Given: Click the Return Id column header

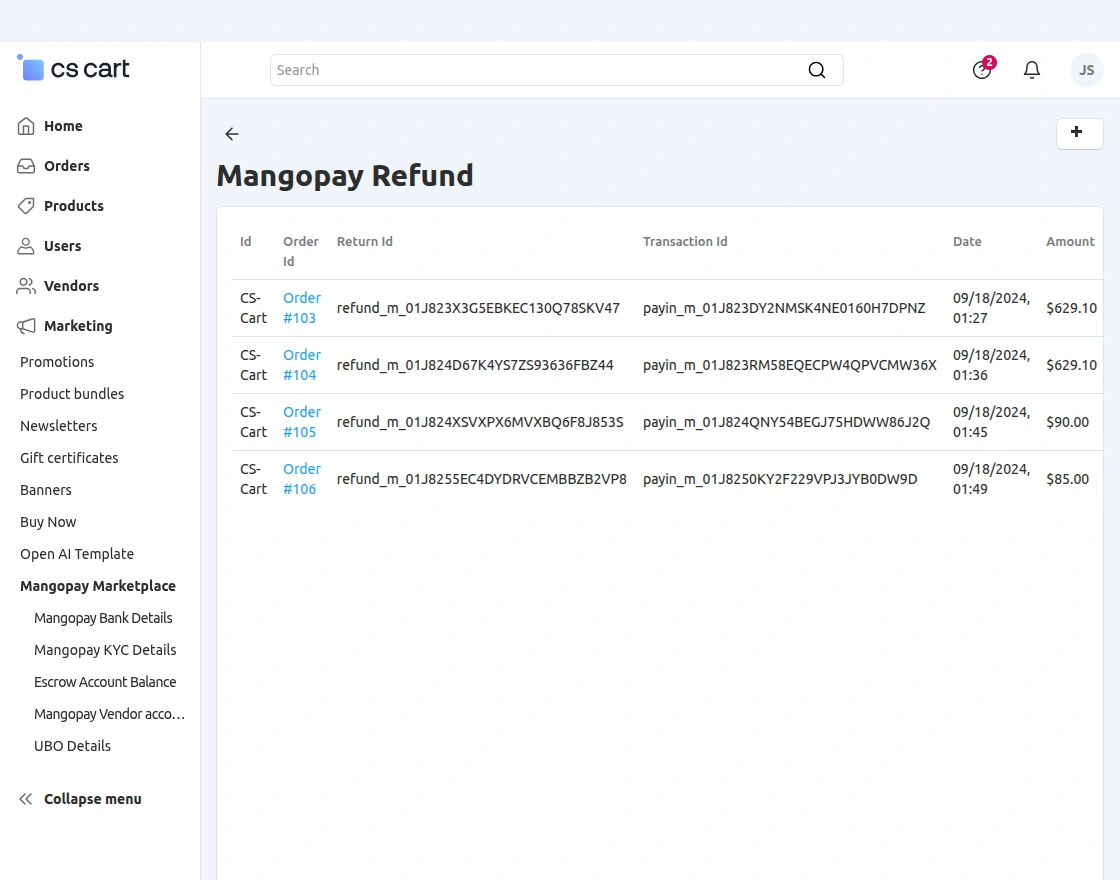Looking at the screenshot, I should [364, 241].
